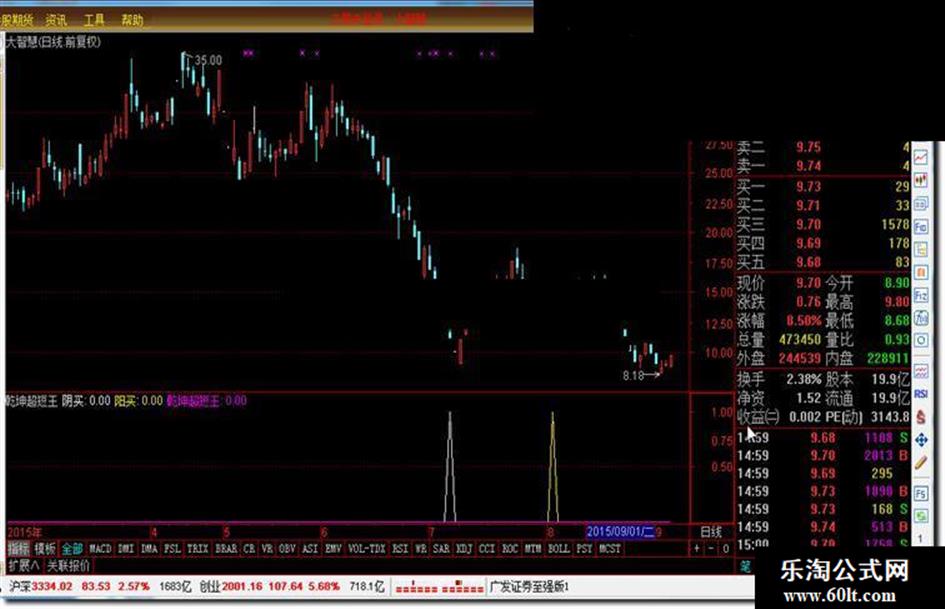The width and height of the screenshot is (945, 609).
Task: Select the CCI indicator
Action: click(487, 549)
